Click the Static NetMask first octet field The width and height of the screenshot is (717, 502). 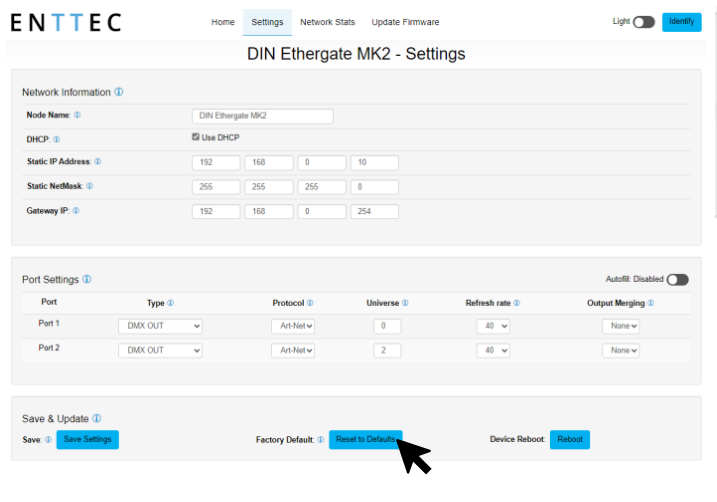216,187
